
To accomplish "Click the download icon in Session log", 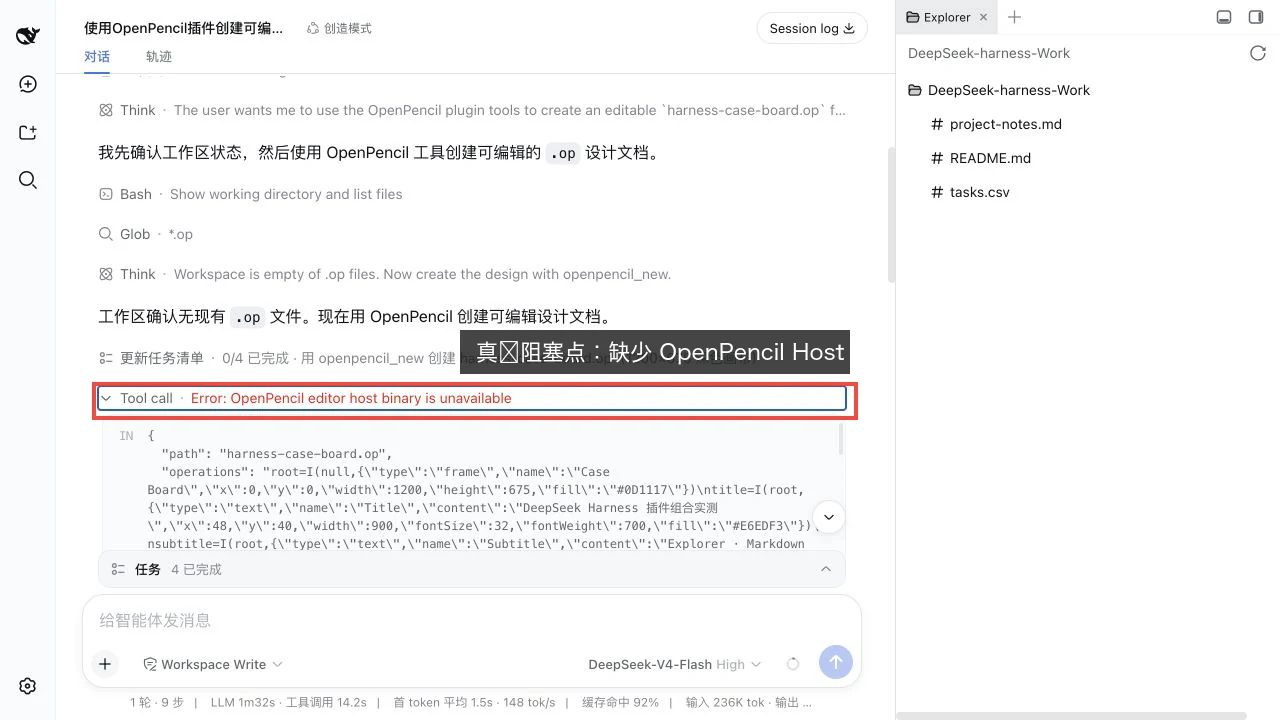I will click(849, 28).
